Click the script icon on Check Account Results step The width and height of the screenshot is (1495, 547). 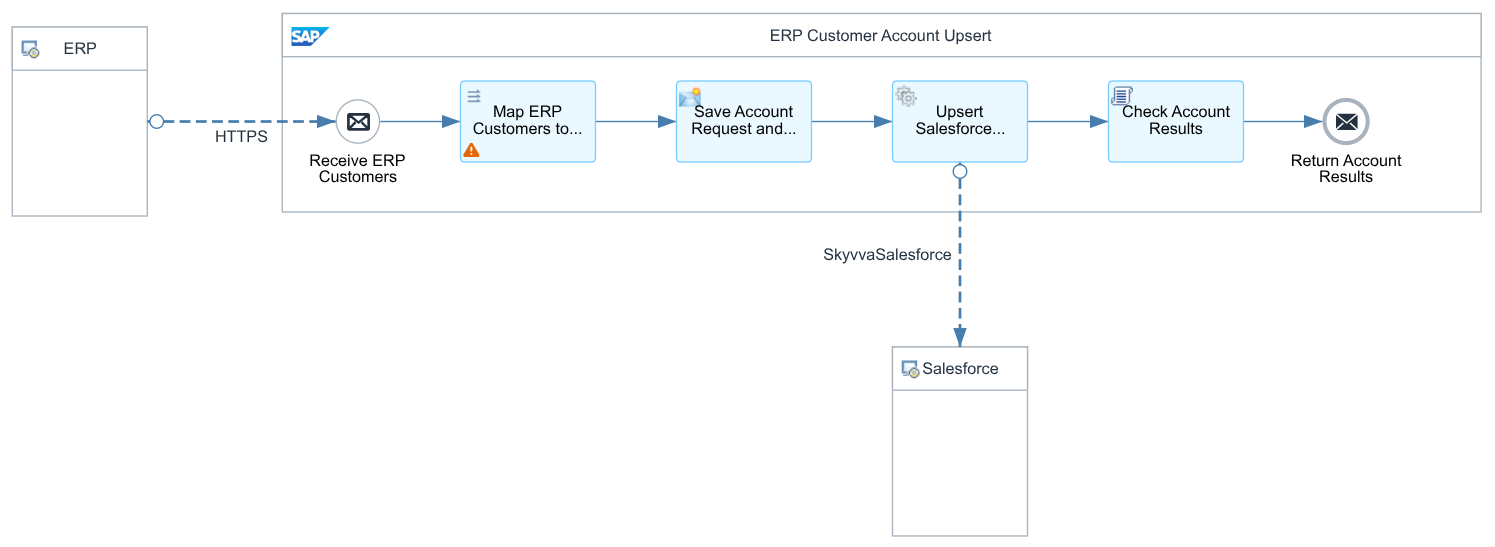pyautogui.click(x=1122, y=96)
